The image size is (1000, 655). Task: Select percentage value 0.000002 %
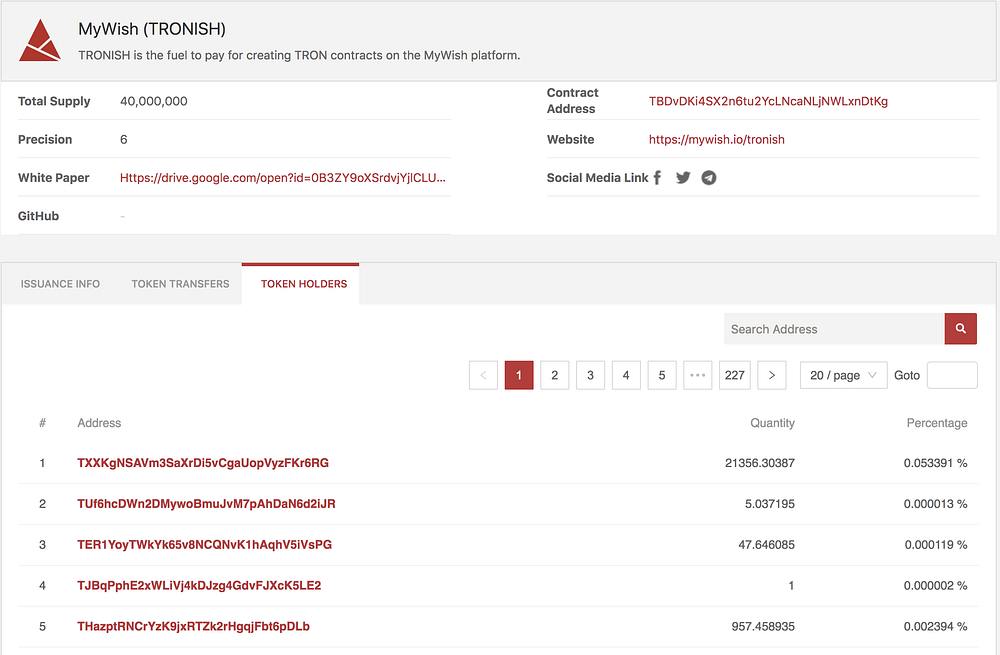(936, 585)
